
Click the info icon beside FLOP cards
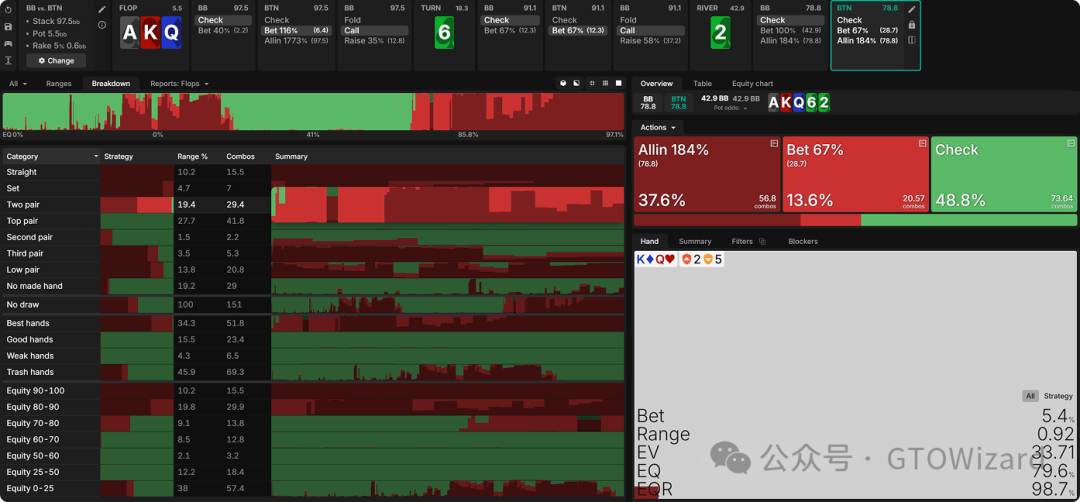[102, 25]
